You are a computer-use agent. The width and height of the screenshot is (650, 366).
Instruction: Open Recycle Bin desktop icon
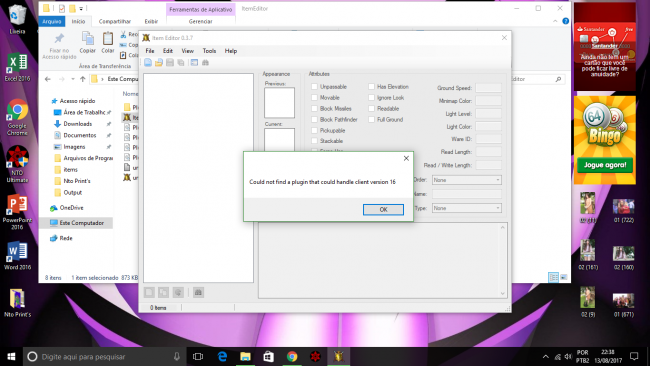[17, 19]
